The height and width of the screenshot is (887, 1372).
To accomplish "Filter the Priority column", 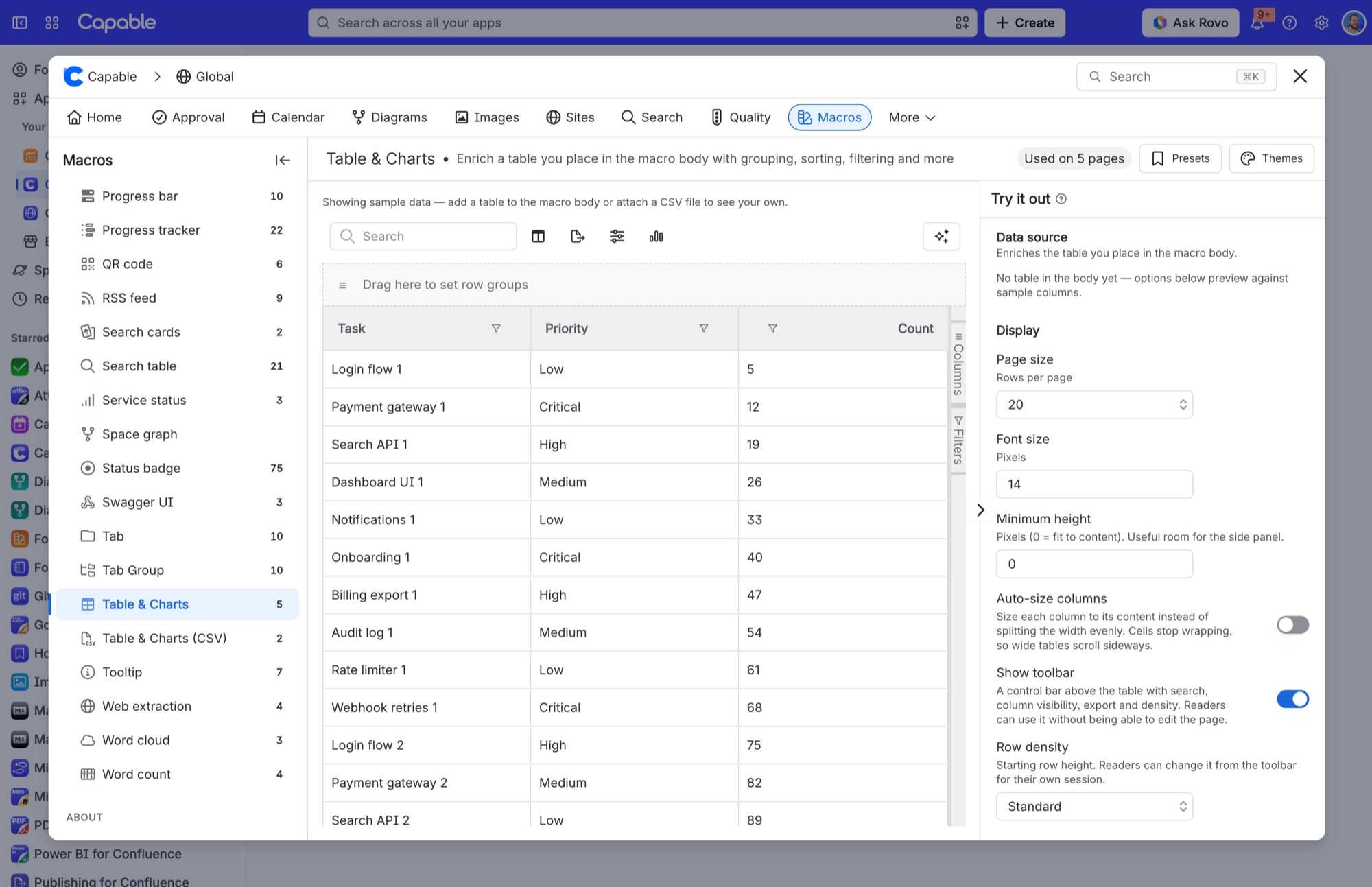I will 704,329.
